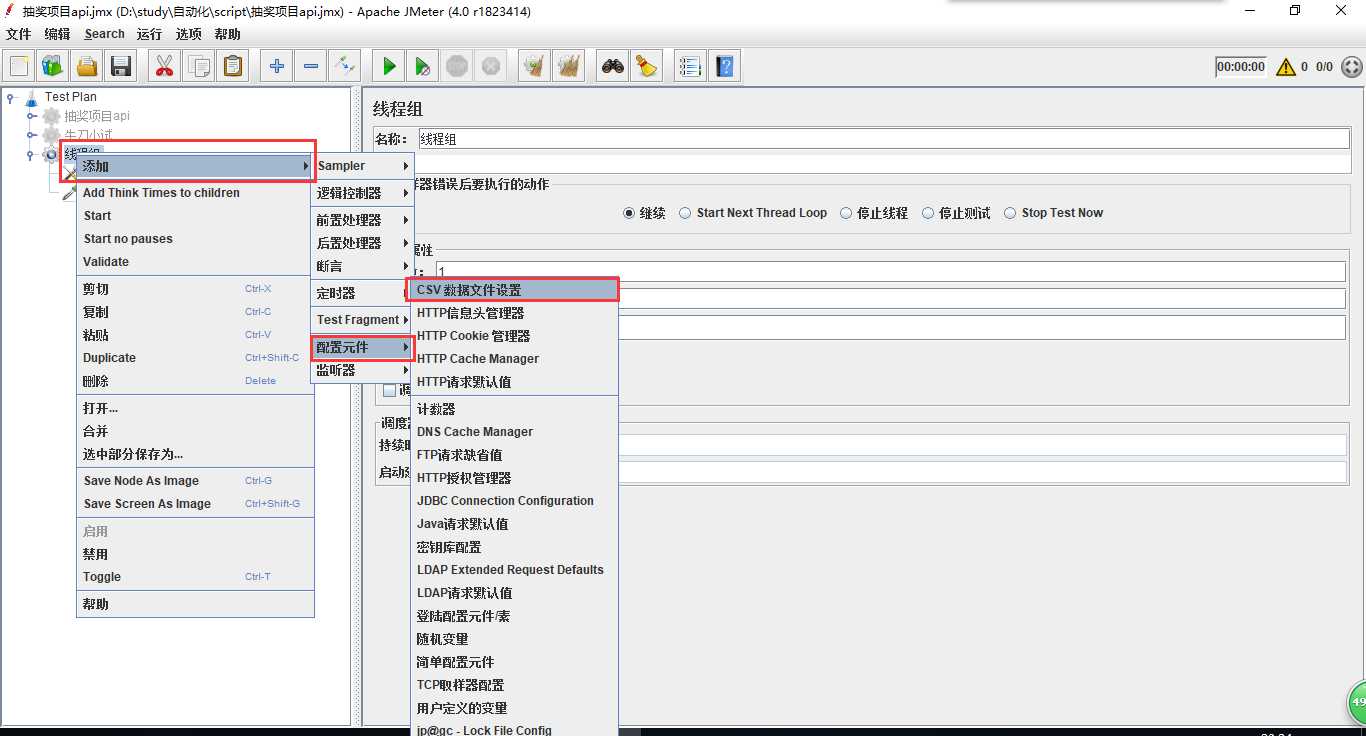Choose 用户定义的变量 menu item
Image resolution: width=1366 pixels, height=736 pixels.
point(514,708)
